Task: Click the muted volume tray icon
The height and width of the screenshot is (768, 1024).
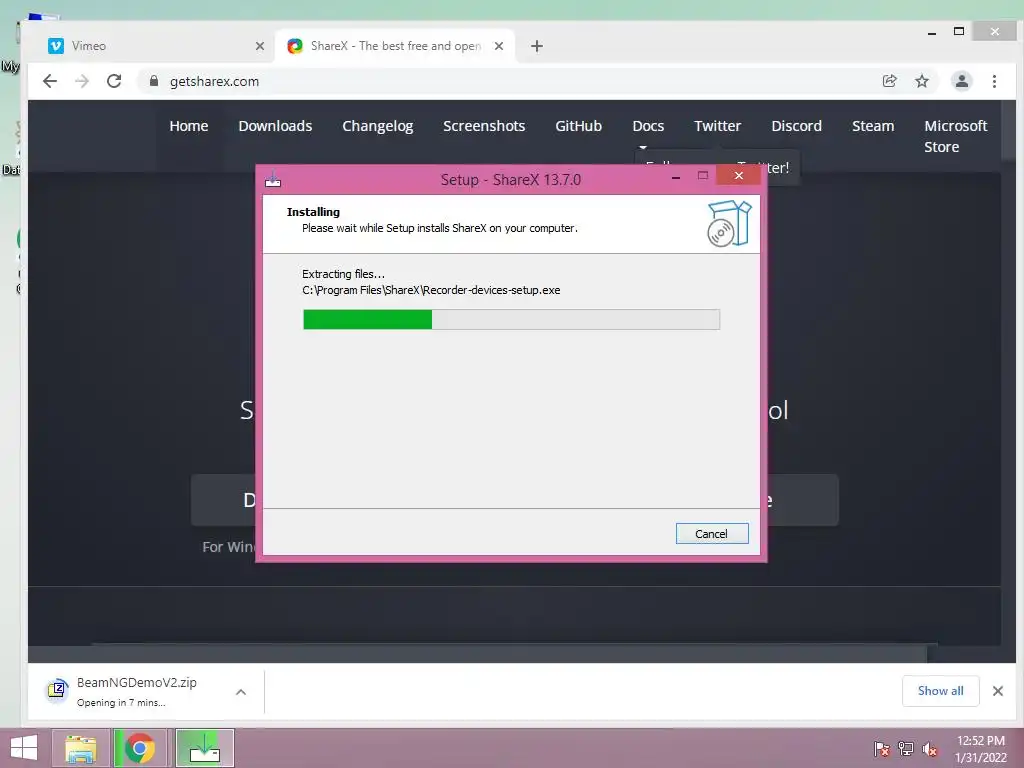Action: click(x=930, y=749)
